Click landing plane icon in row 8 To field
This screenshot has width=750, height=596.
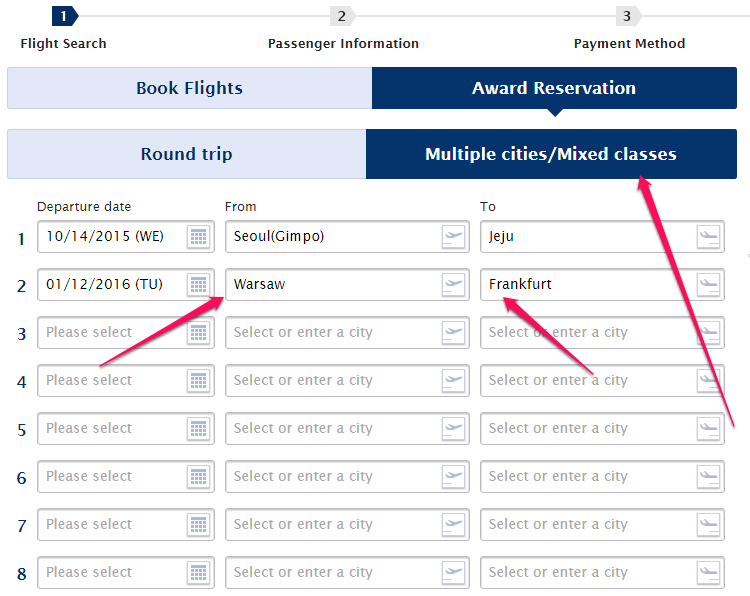point(708,573)
